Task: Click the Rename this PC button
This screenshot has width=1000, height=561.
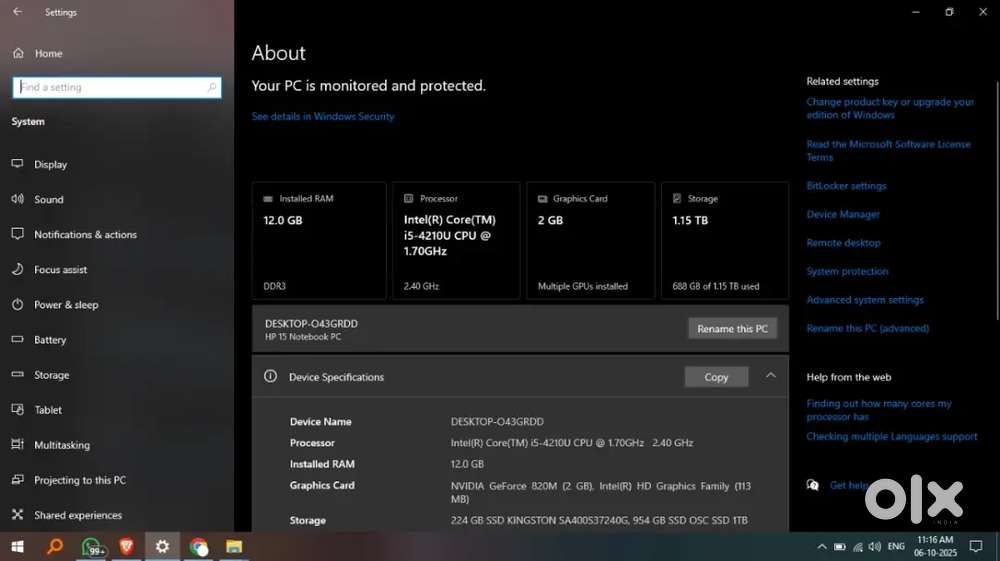Action: [732, 329]
